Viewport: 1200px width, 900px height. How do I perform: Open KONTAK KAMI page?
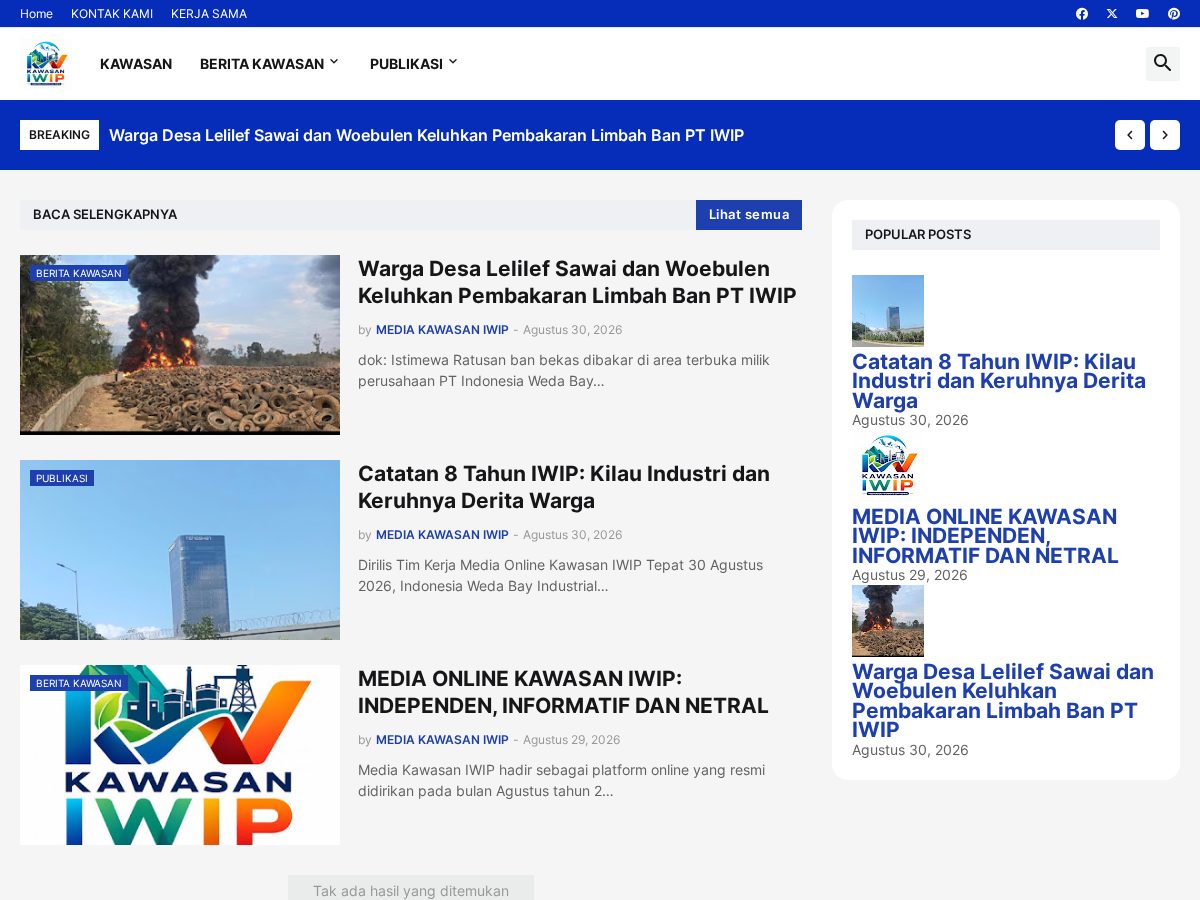112,14
